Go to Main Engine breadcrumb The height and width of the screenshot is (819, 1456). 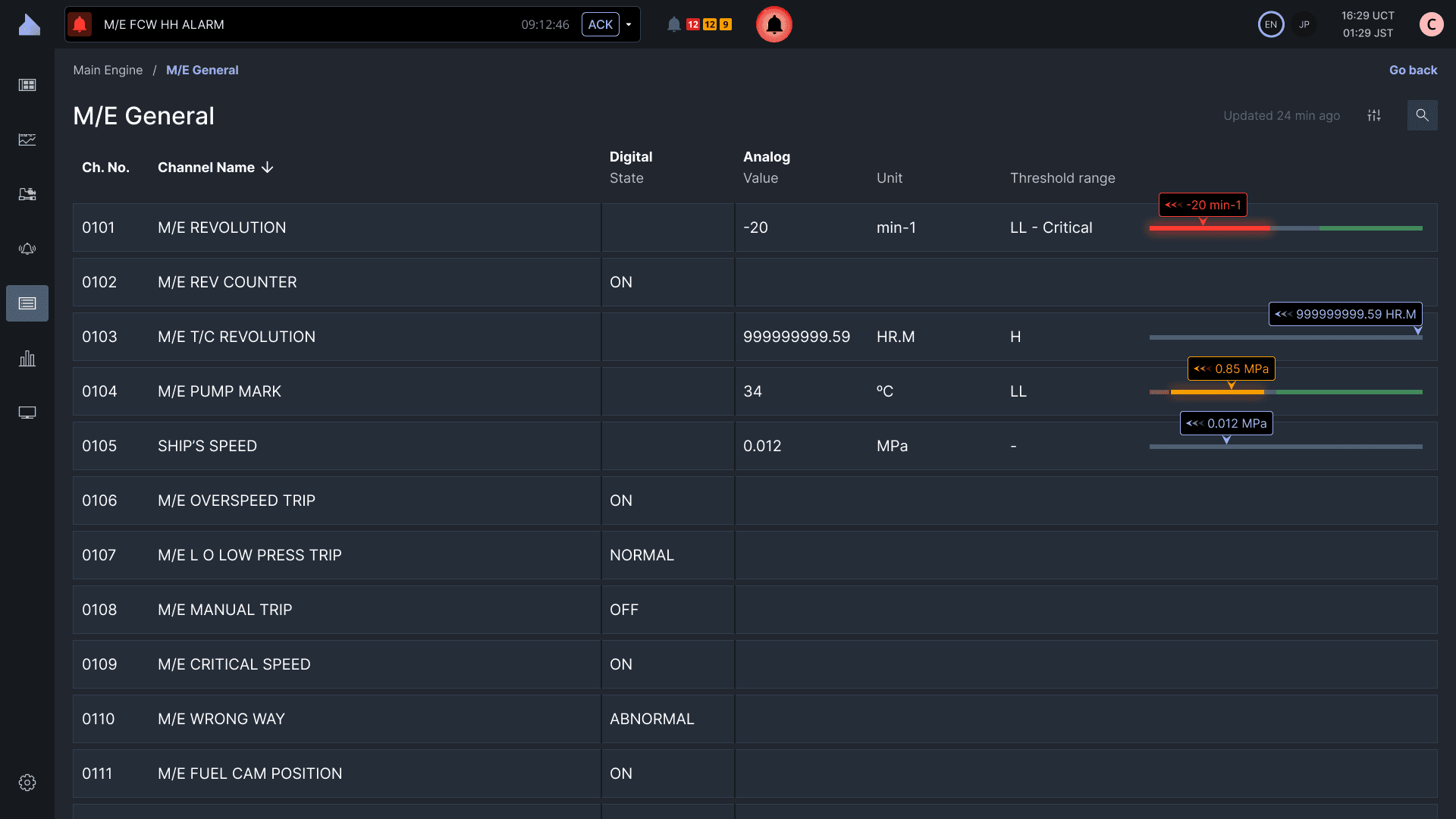point(108,70)
